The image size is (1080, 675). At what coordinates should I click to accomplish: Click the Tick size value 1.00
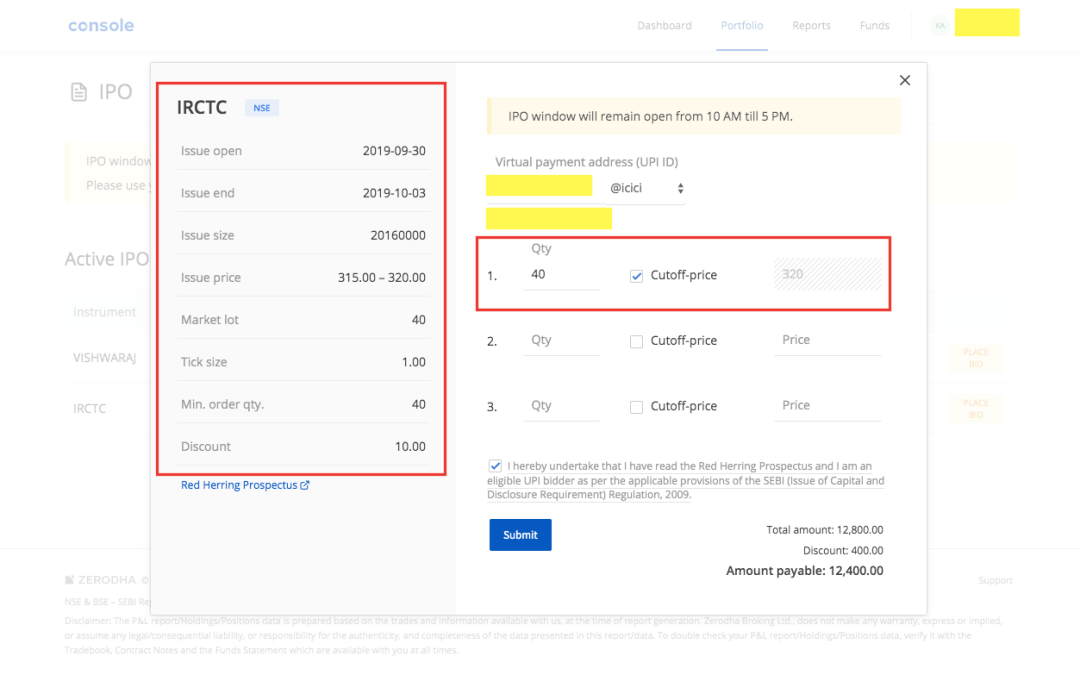point(413,362)
